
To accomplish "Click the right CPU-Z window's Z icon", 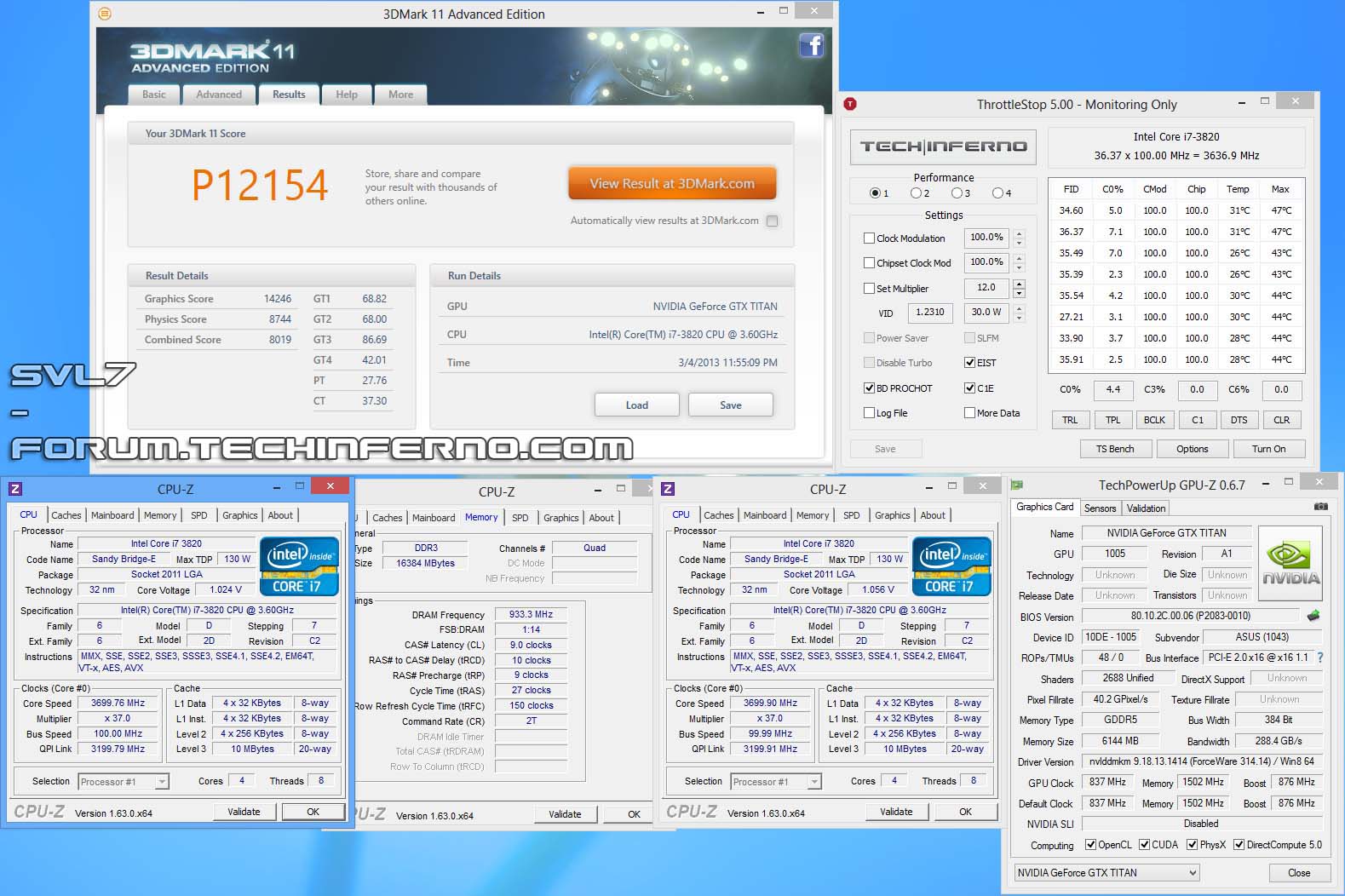I will 668,489.
